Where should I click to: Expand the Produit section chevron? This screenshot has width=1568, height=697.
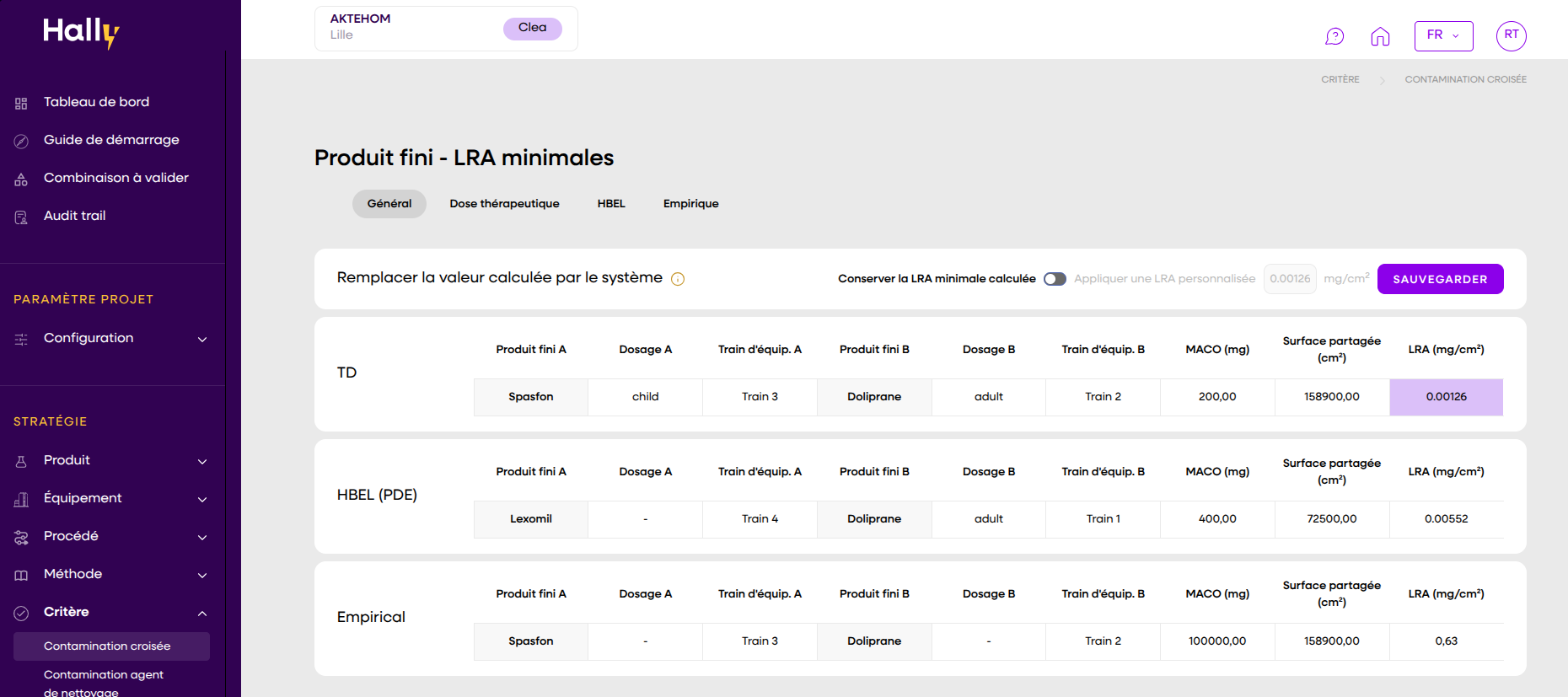pyautogui.click(x=202, y=461)
